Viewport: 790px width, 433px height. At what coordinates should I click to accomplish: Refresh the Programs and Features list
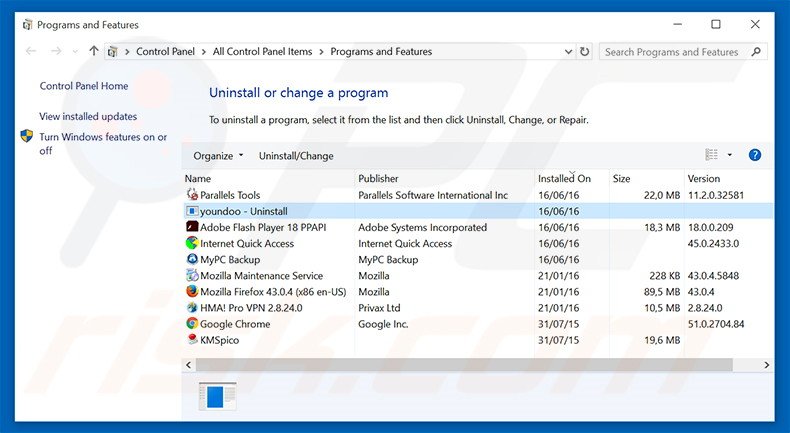(x=584, y=51)
